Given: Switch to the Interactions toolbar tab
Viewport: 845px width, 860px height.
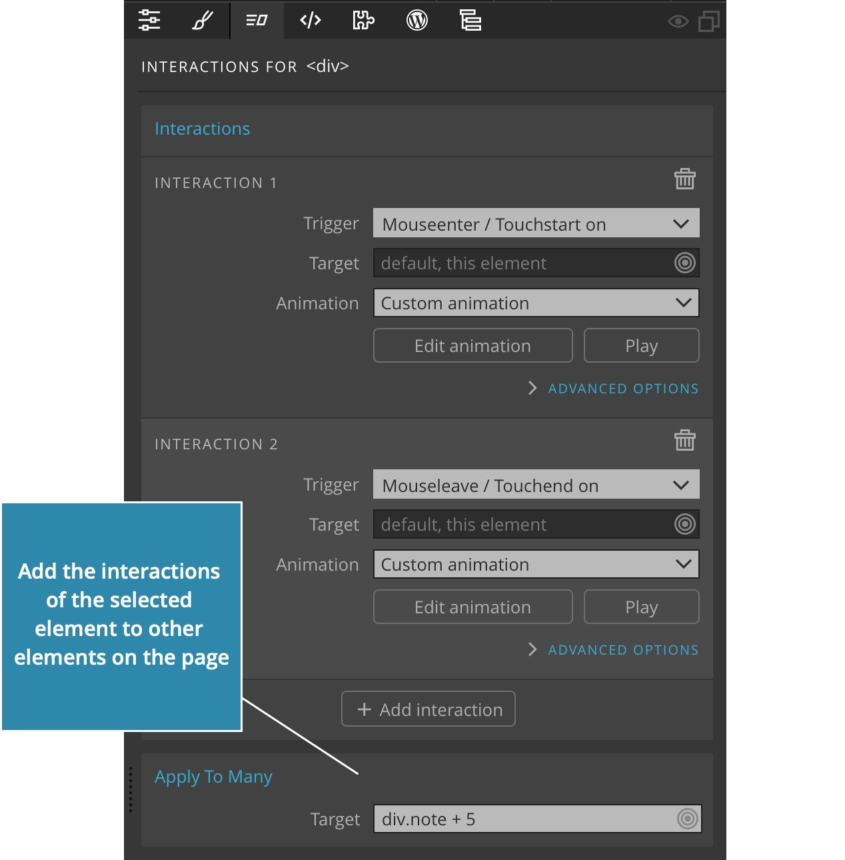Looking at the screenshot, I should (x=256, y=20).
